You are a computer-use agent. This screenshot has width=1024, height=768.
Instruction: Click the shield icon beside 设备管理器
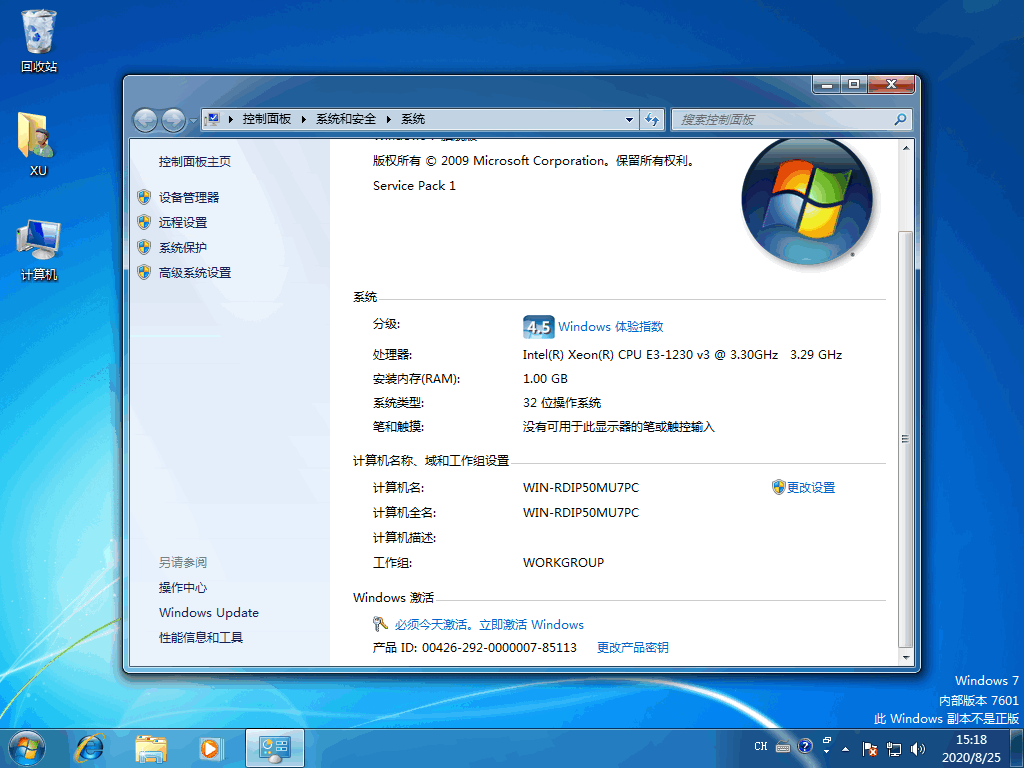[144, 197]
